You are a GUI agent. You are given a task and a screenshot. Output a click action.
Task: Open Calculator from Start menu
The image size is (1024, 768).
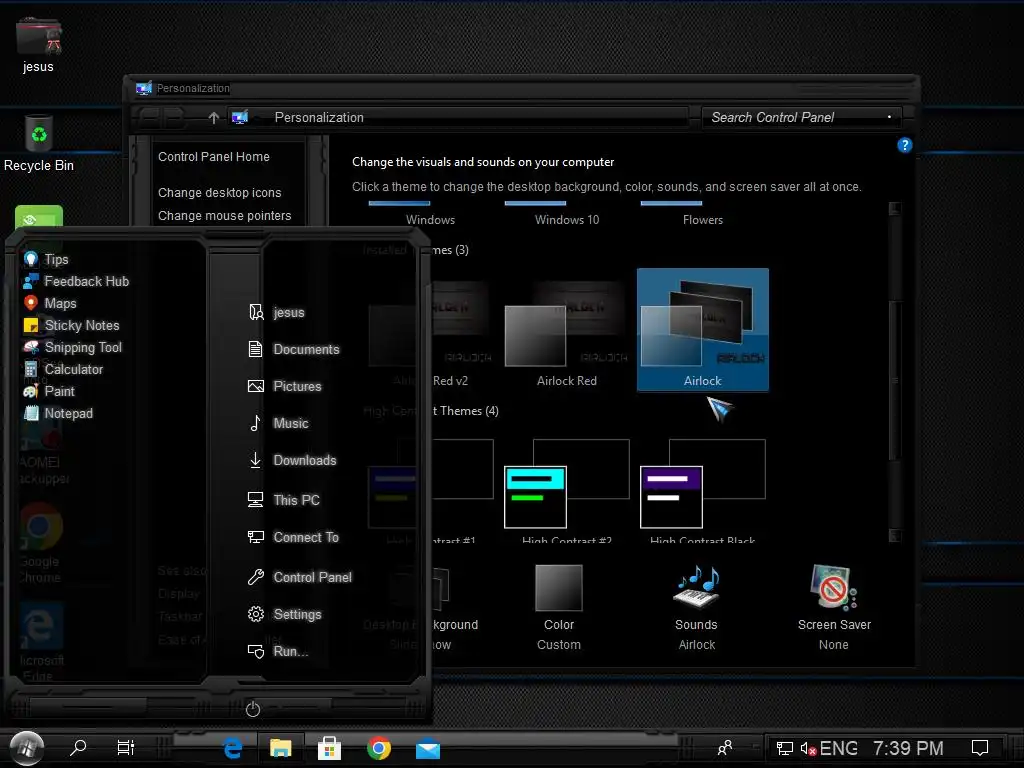(x=63, y=370)
